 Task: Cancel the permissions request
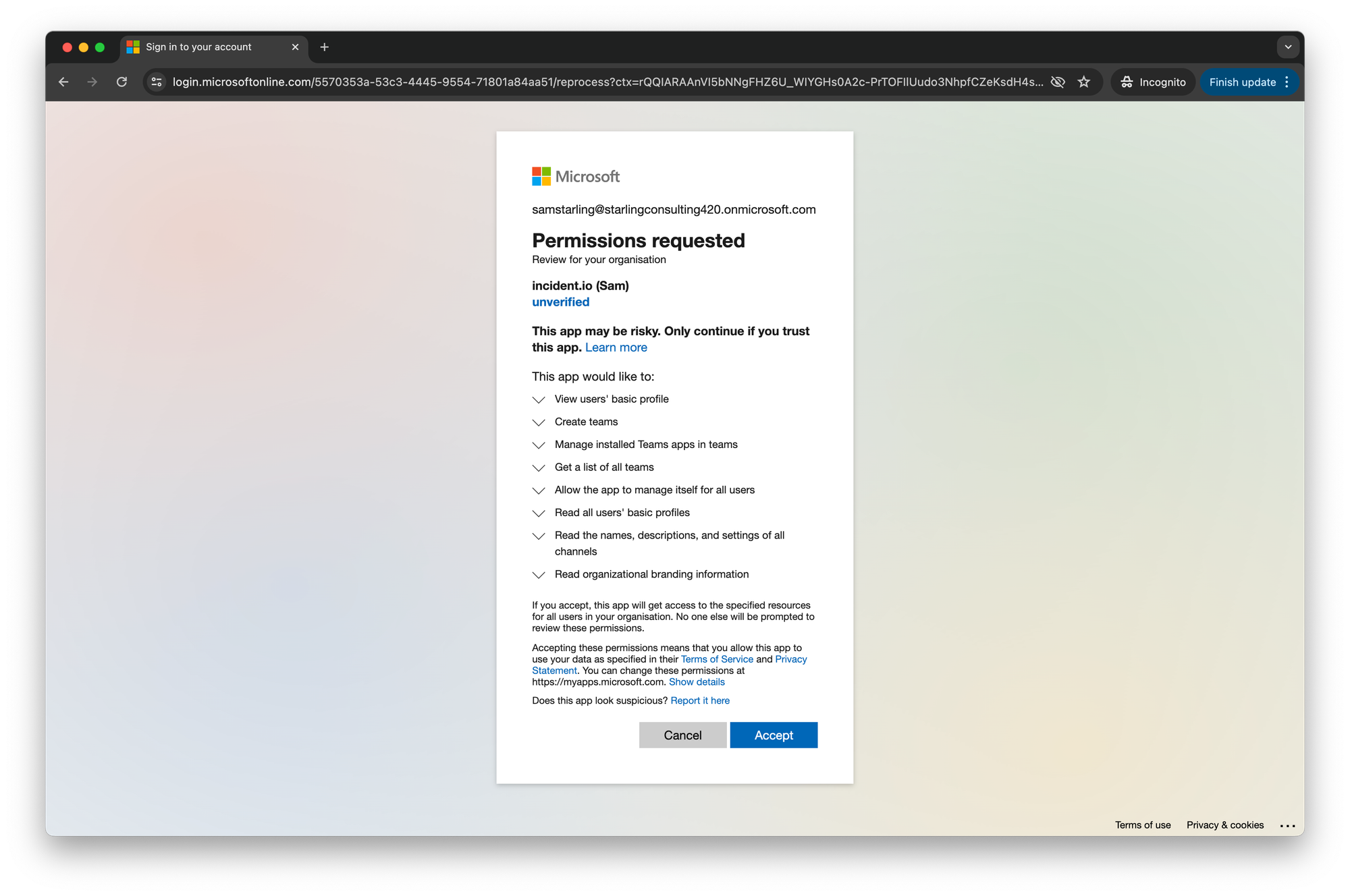pos(682,735)
